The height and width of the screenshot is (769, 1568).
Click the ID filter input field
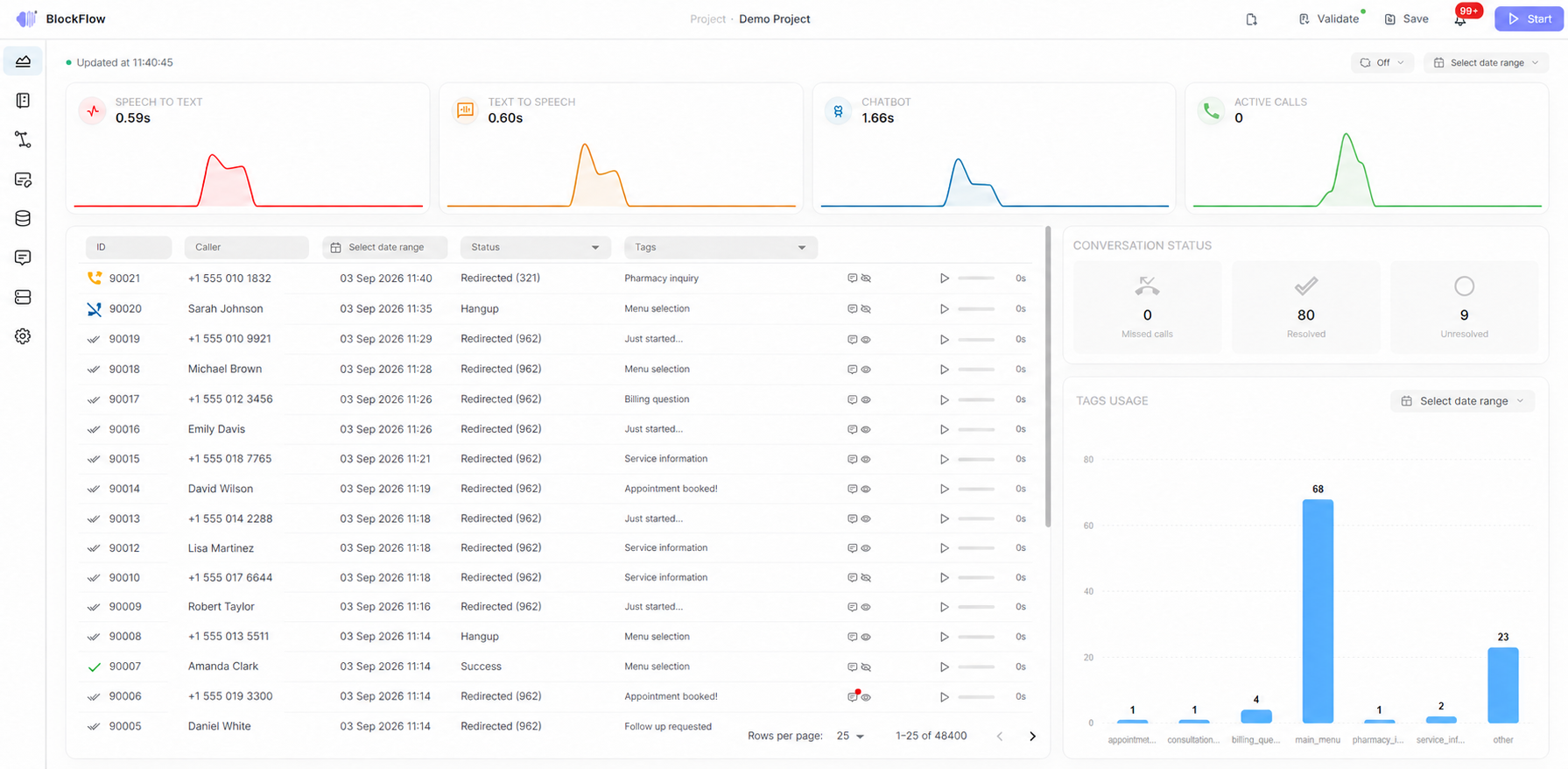(129, 247)
